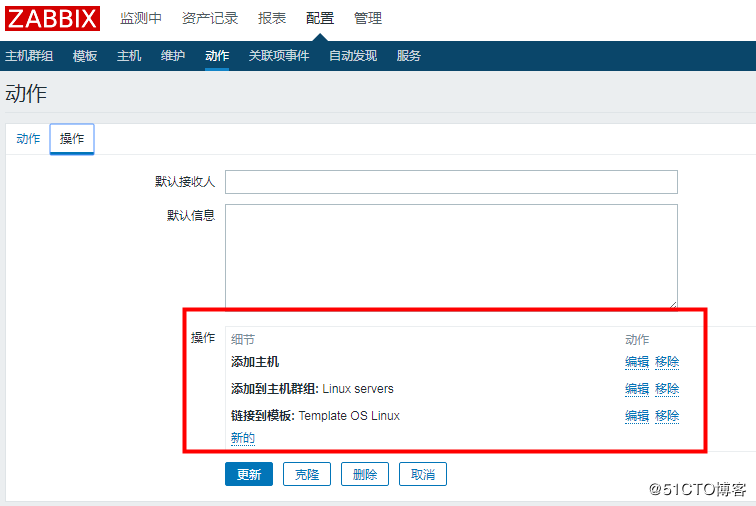Select the 添加到主机群组: Linux servers text
The width and height of the screenshot is (756, 506).
coord(312,389)
